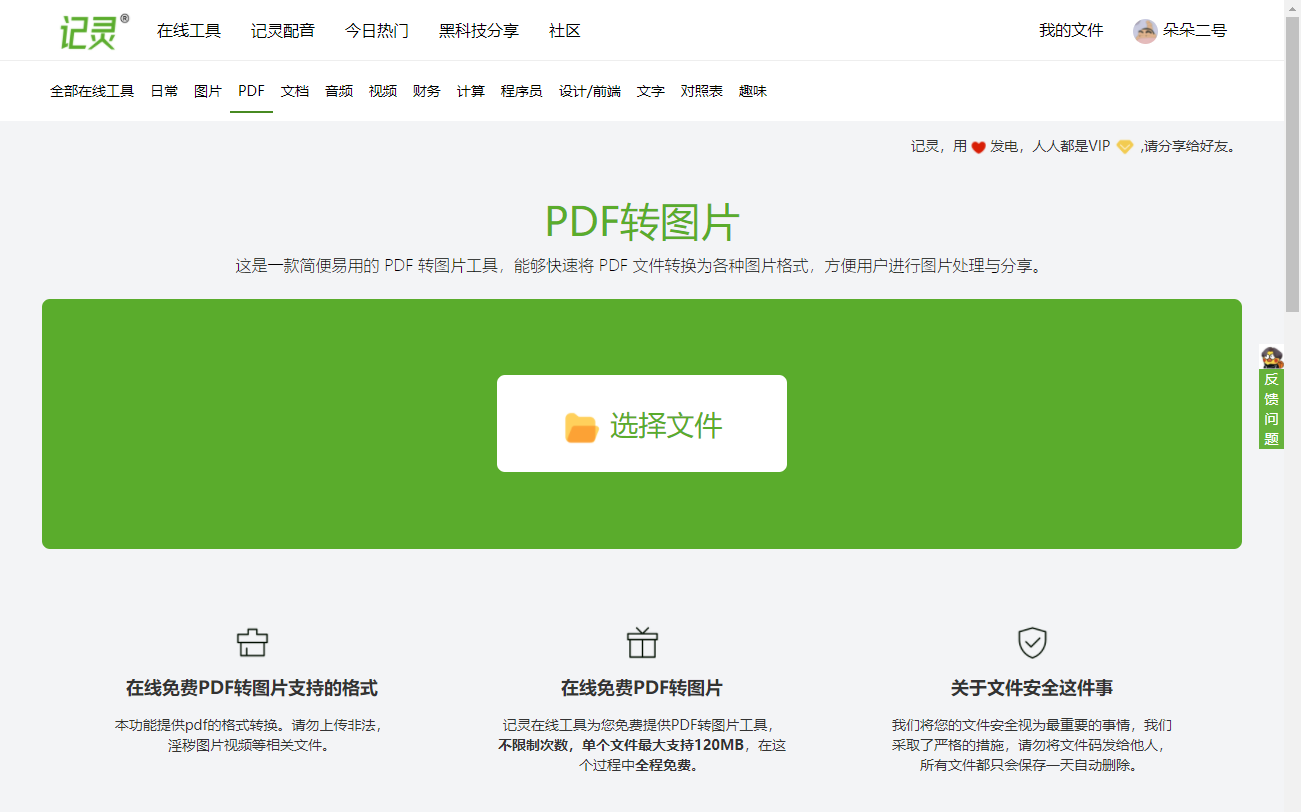Viewport: 1301px width, 812px height.
Task: Click the feedback mascot icon
Action: (1271, 357)
